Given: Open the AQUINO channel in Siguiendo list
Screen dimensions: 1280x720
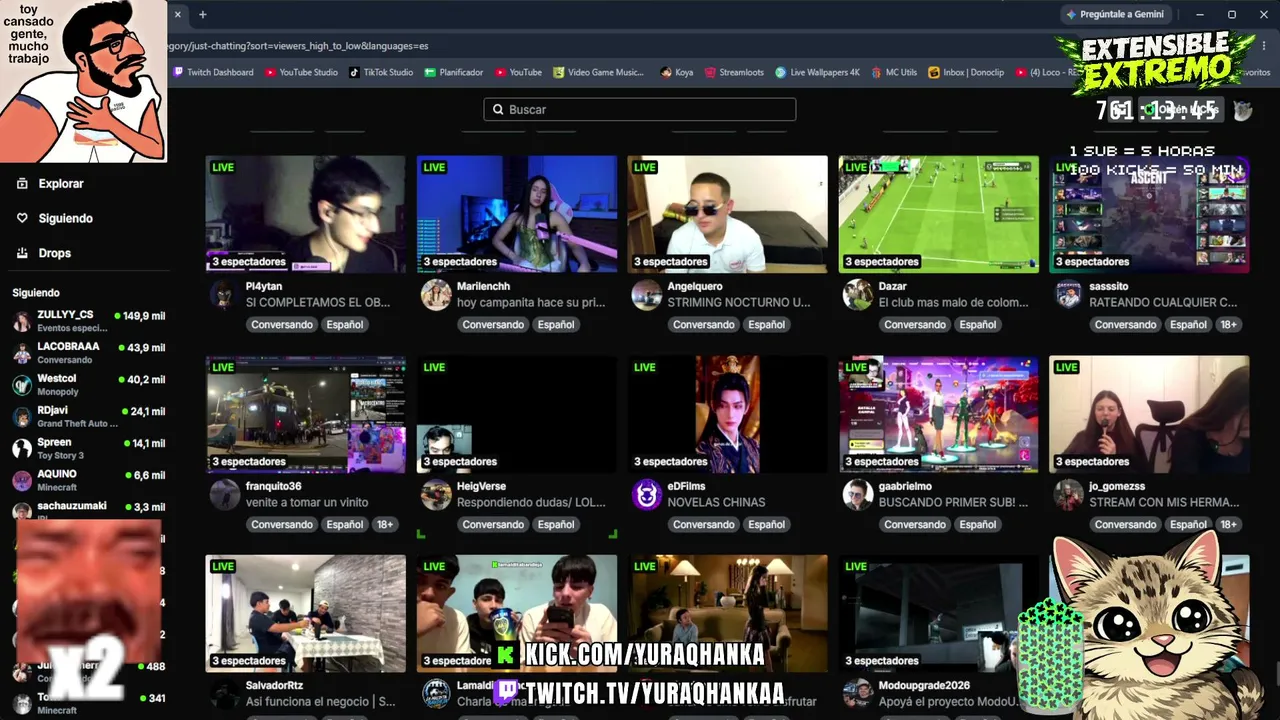Looking at the screenshot, I should click(88, 480).
